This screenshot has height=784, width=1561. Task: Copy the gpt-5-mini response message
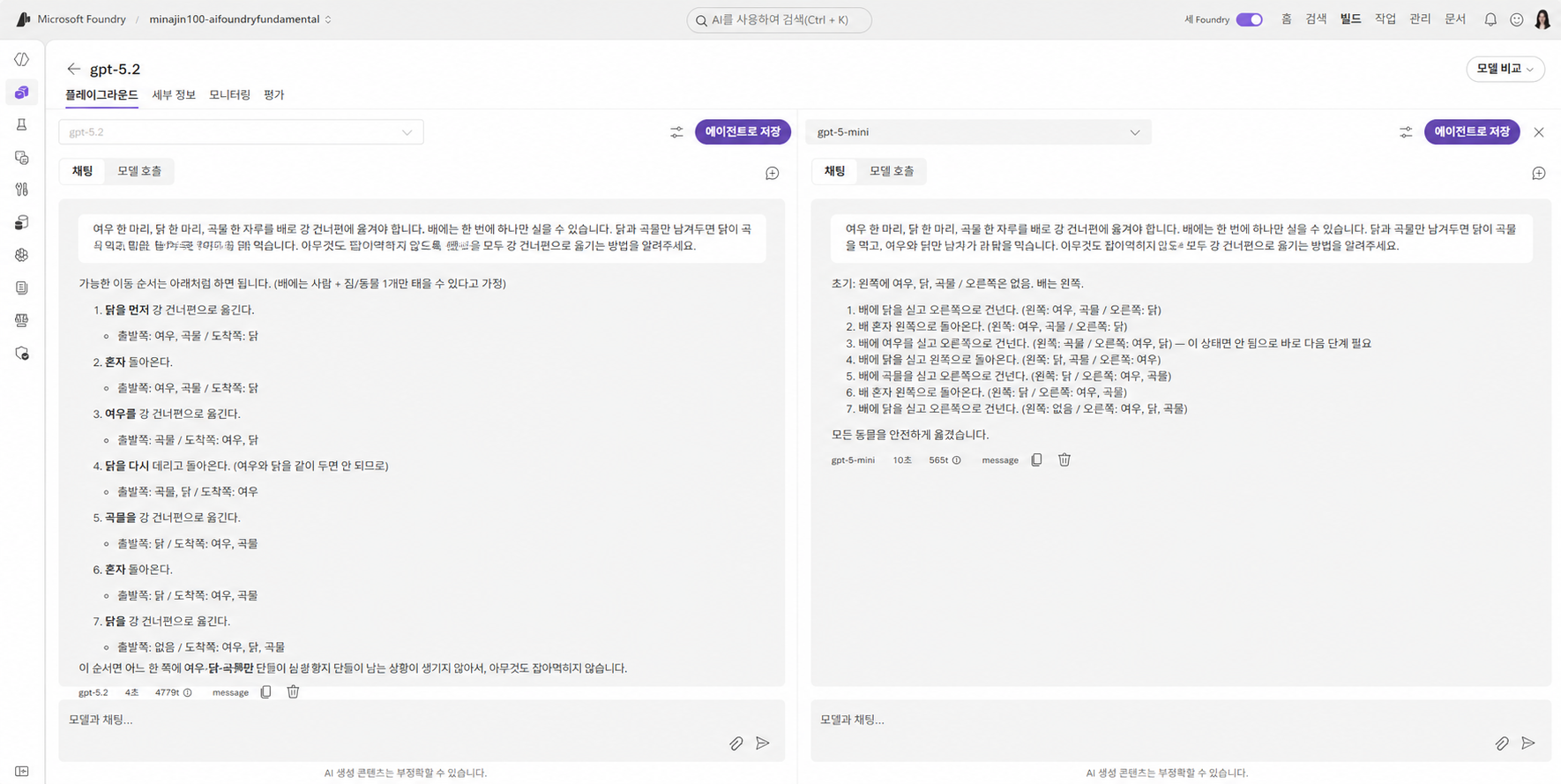coord(1036,459)
